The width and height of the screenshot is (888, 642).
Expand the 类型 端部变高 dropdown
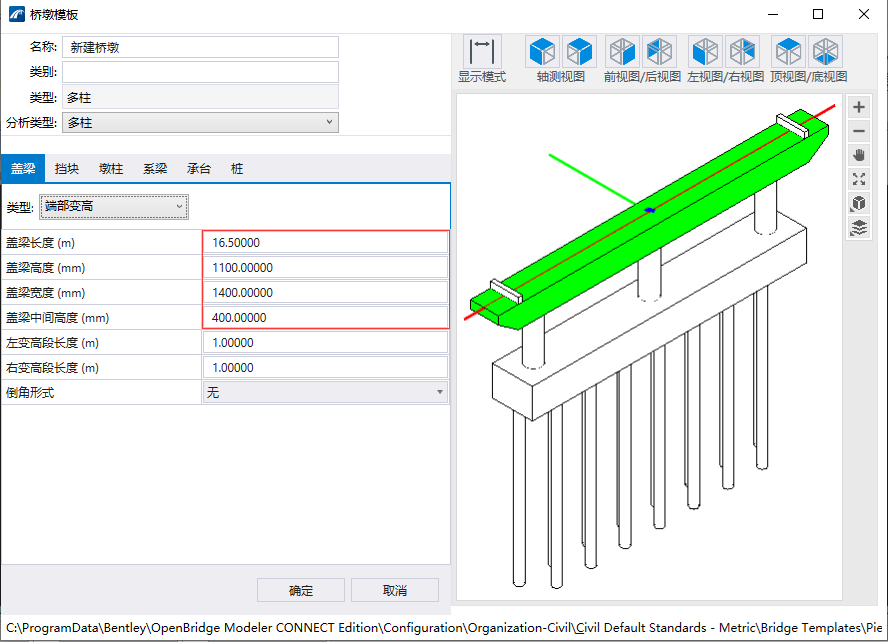click(114, 207)
